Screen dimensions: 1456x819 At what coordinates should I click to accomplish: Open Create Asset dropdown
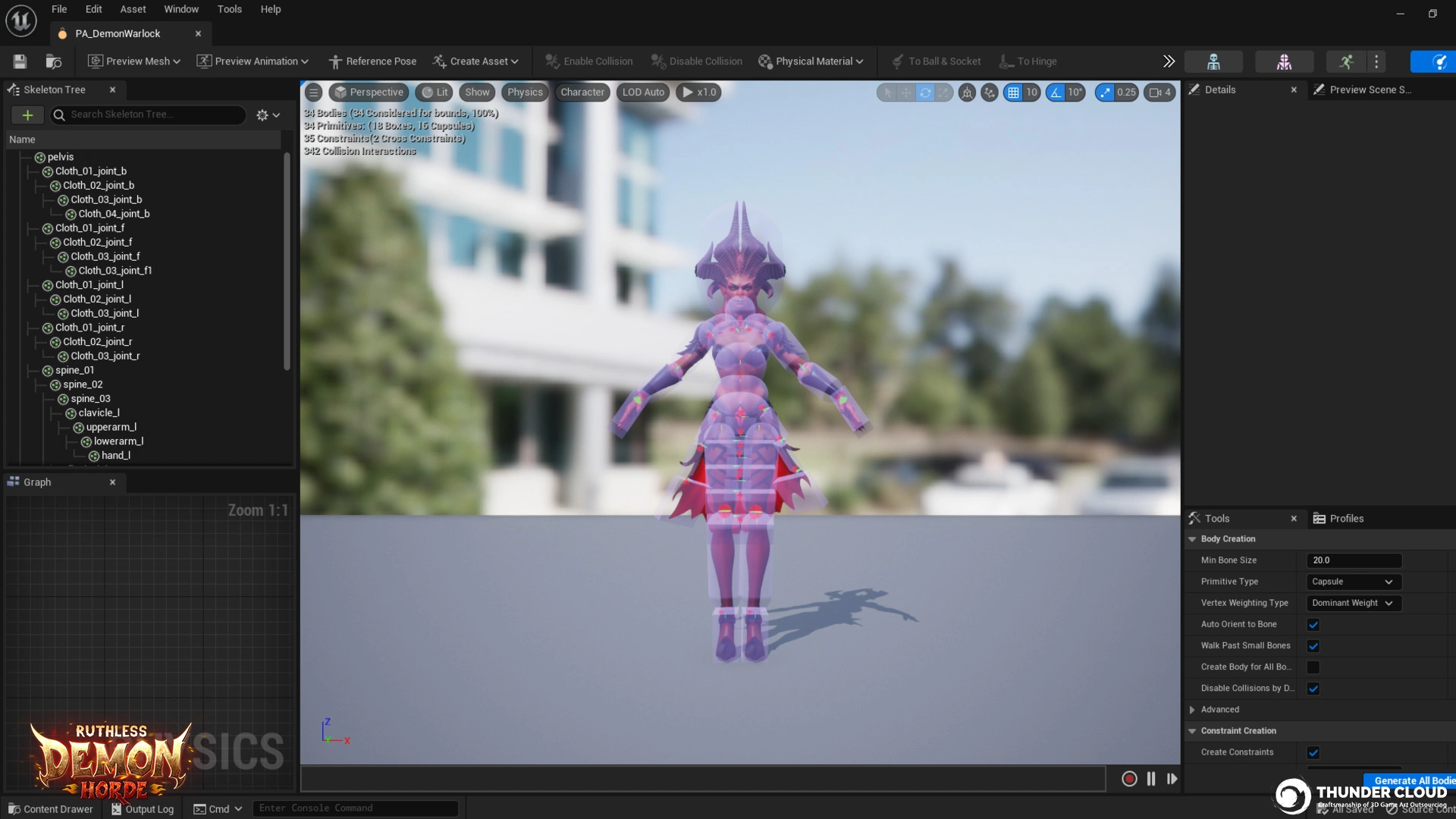coord(475,61)
